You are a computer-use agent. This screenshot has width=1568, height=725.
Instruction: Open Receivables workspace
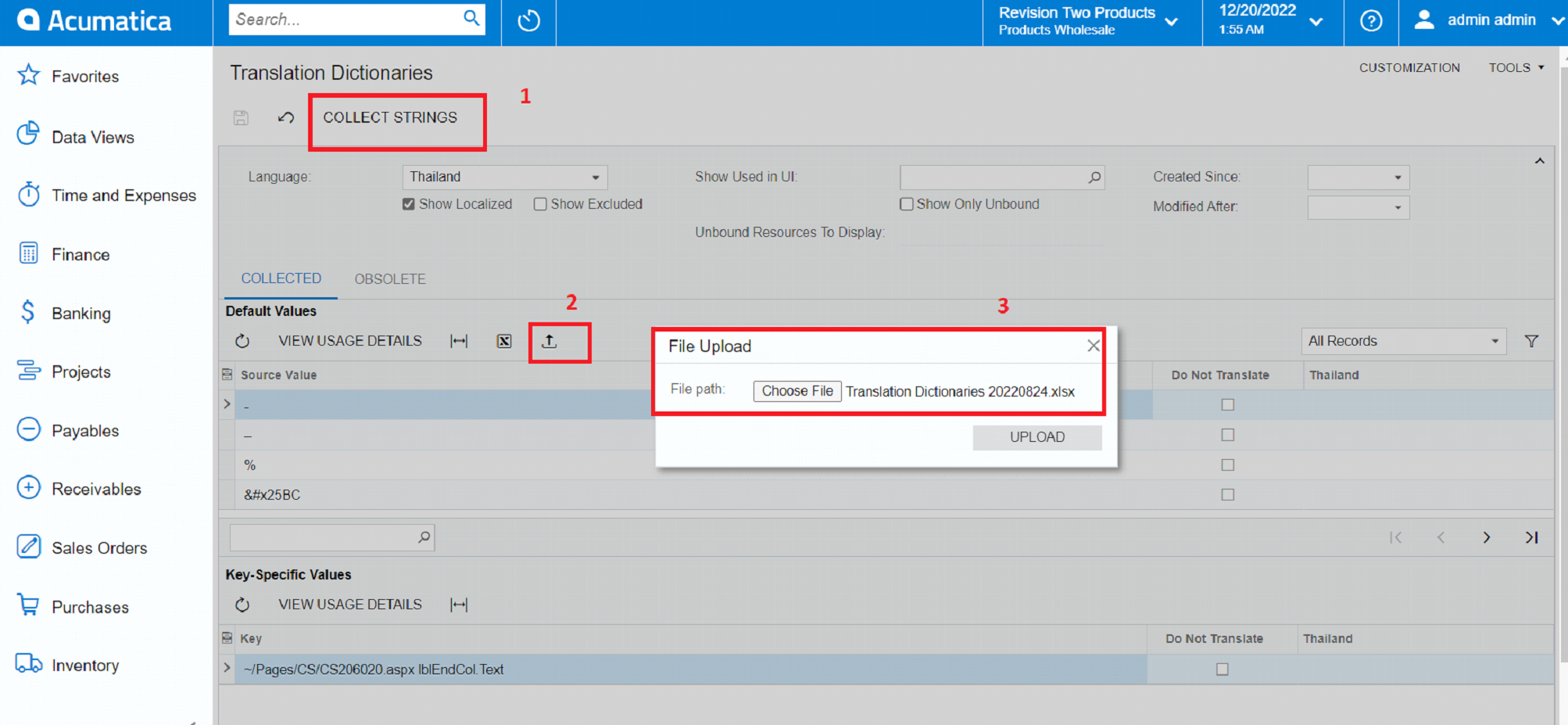coord(79,489)
